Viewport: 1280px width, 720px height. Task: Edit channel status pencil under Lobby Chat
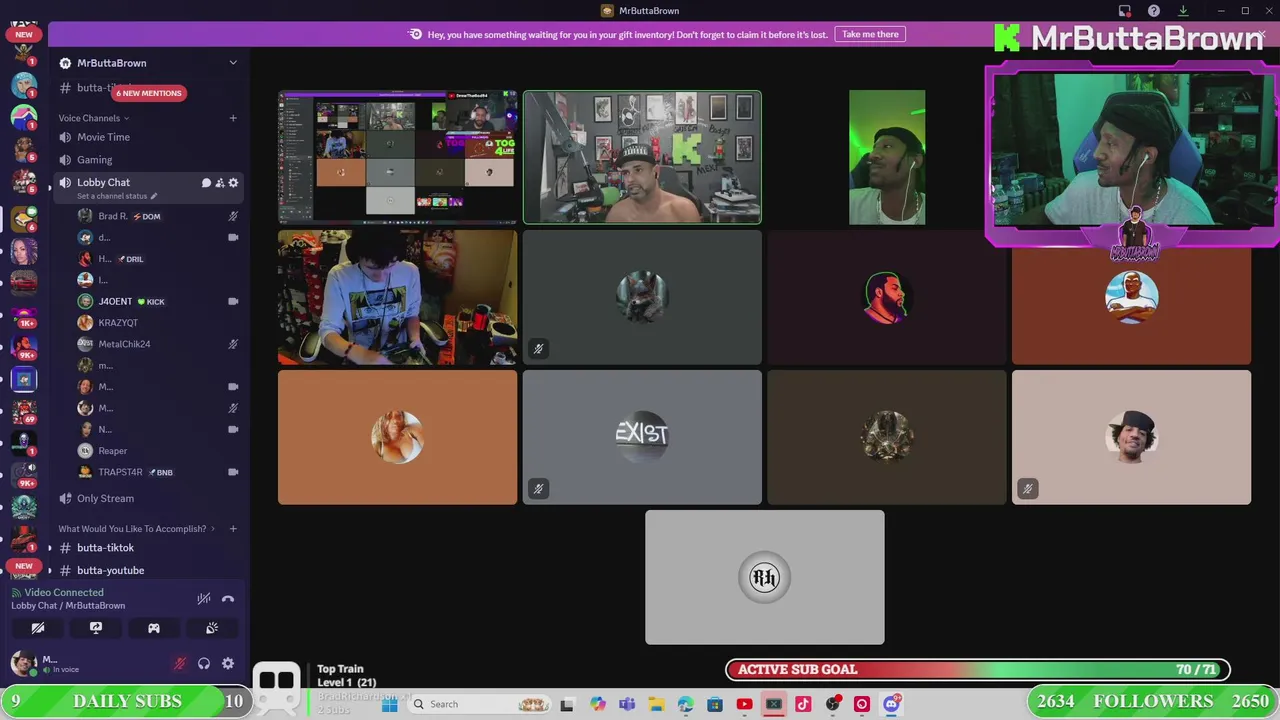(x=154, y=196)
